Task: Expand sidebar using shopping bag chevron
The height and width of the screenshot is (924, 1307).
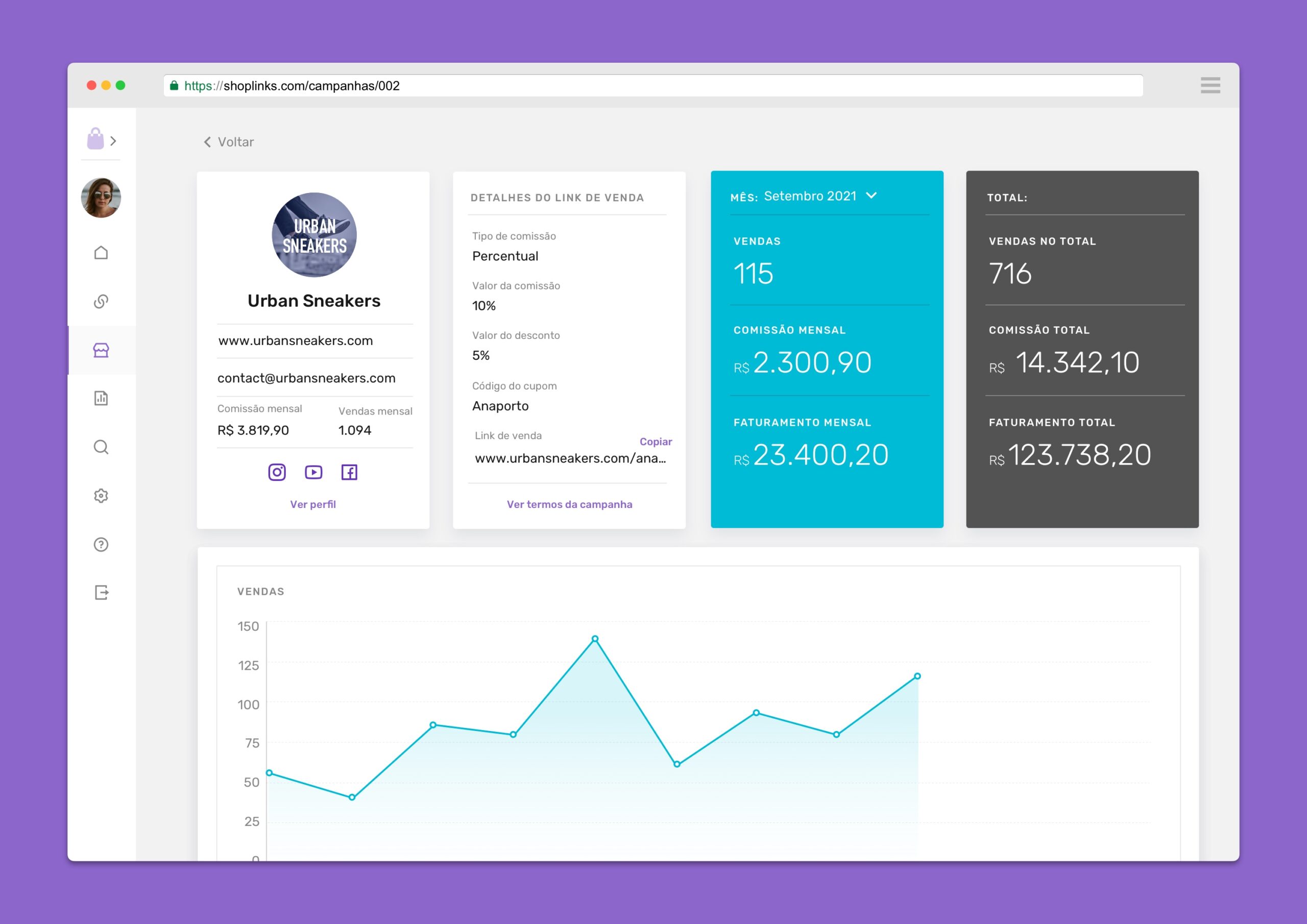Action: 113,140
